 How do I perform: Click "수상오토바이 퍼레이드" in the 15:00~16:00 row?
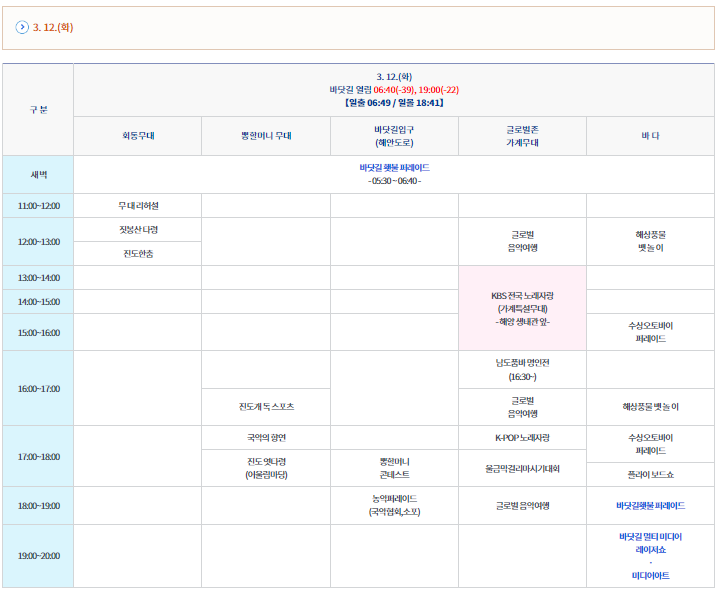coord(650,332)
